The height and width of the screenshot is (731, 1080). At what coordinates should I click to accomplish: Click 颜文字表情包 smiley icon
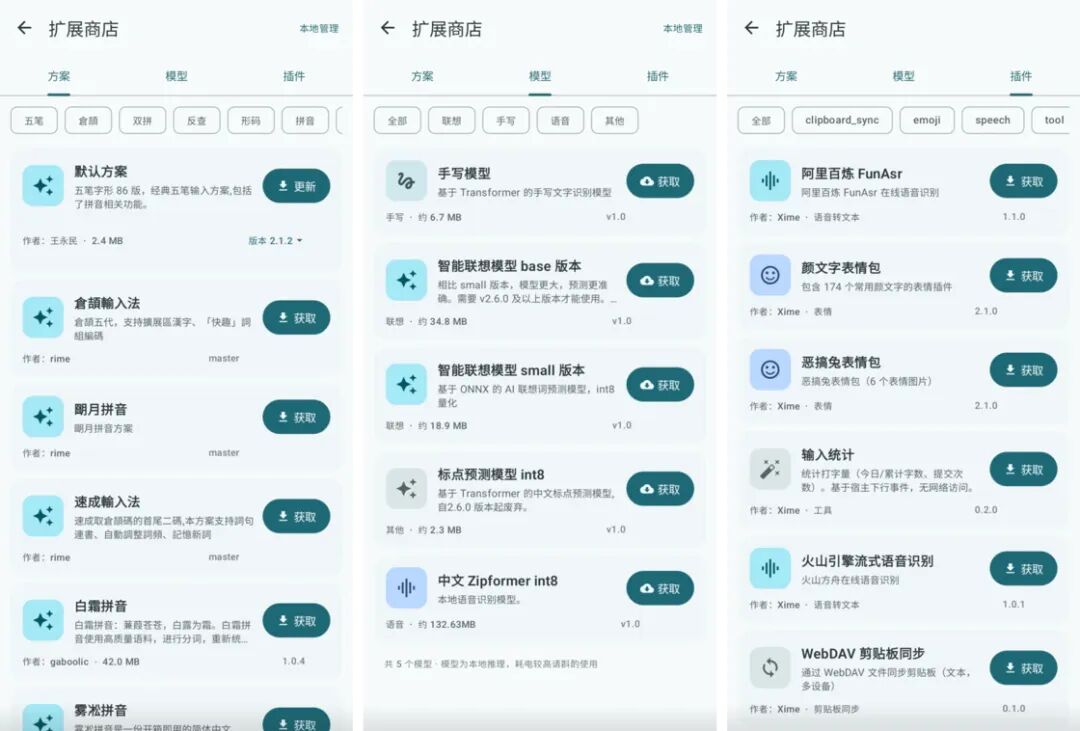[x=770, y=275]
